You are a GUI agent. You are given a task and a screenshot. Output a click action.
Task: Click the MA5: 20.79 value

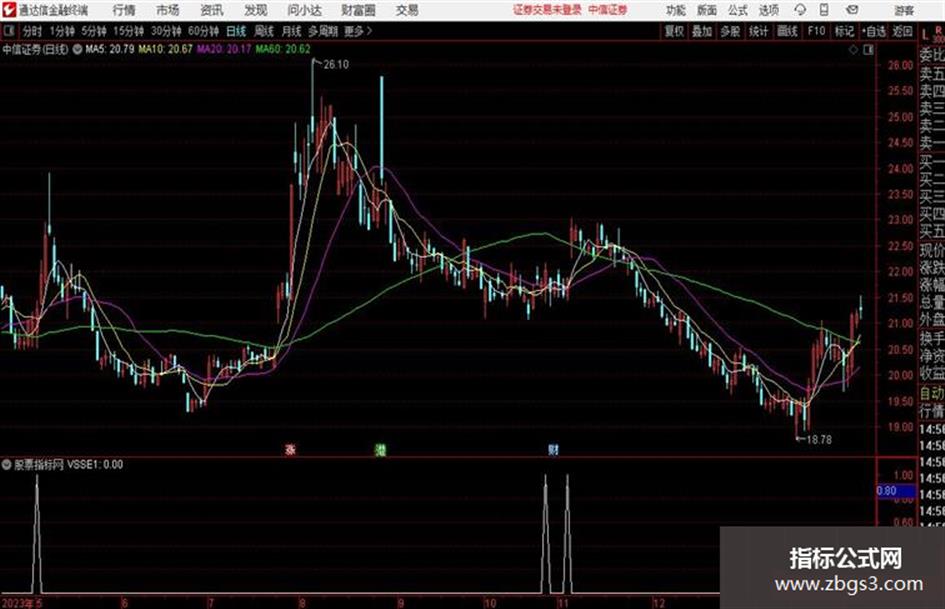[x=110, y=49]
